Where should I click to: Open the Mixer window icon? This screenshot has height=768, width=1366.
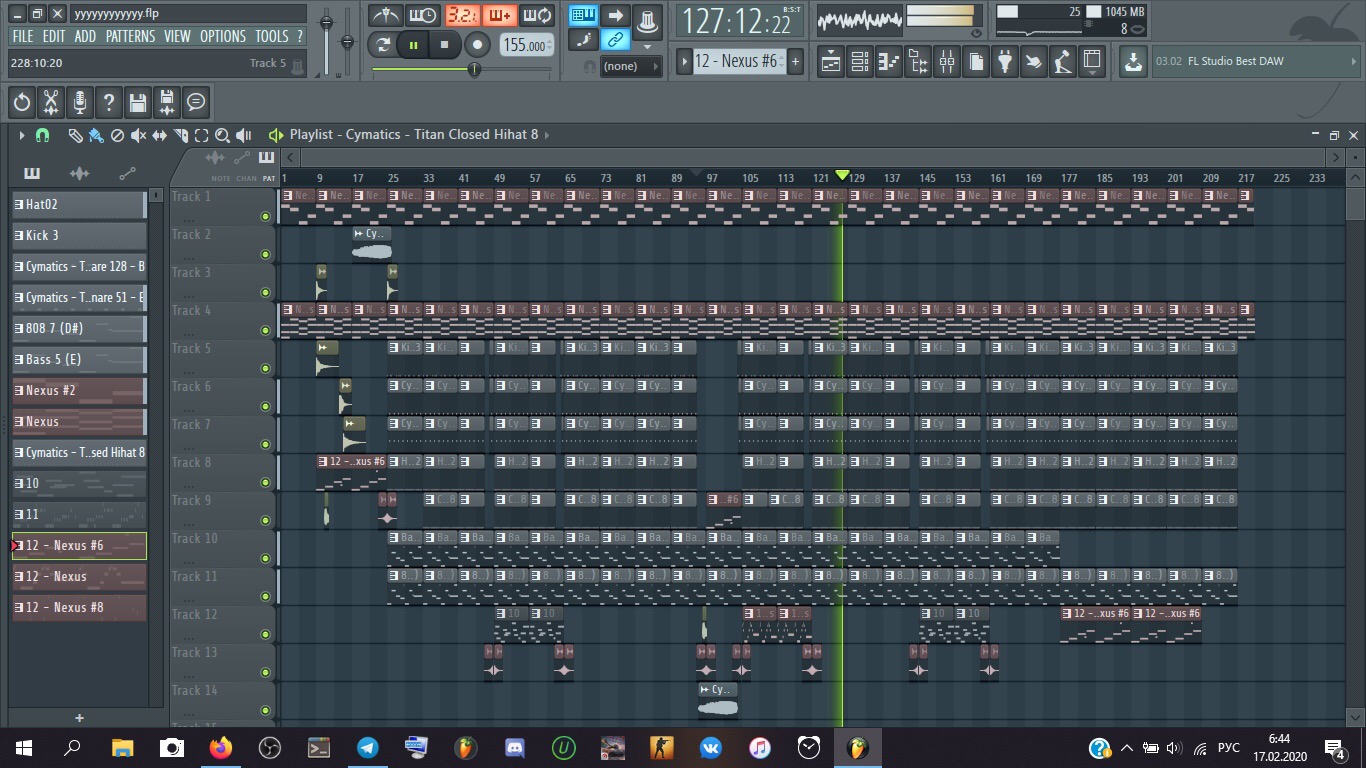[946, 62]
